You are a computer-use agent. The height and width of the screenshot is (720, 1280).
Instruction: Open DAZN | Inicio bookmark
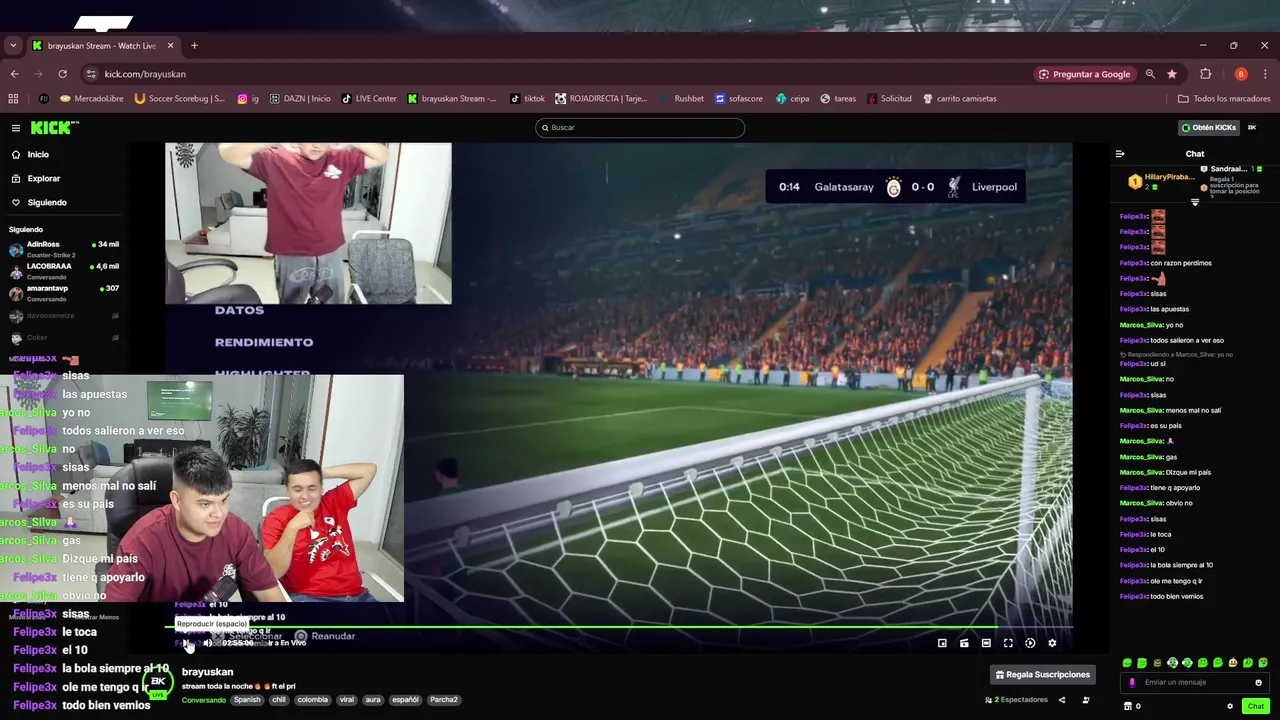299,98
